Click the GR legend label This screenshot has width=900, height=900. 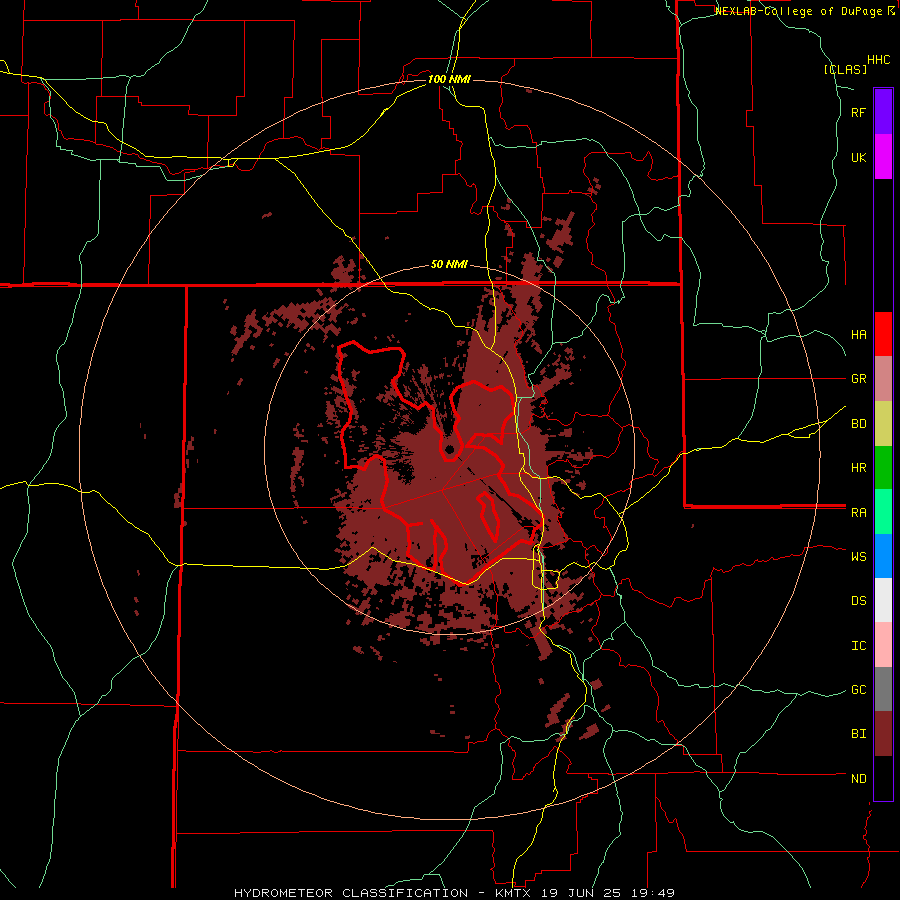(x=858, y=379)
